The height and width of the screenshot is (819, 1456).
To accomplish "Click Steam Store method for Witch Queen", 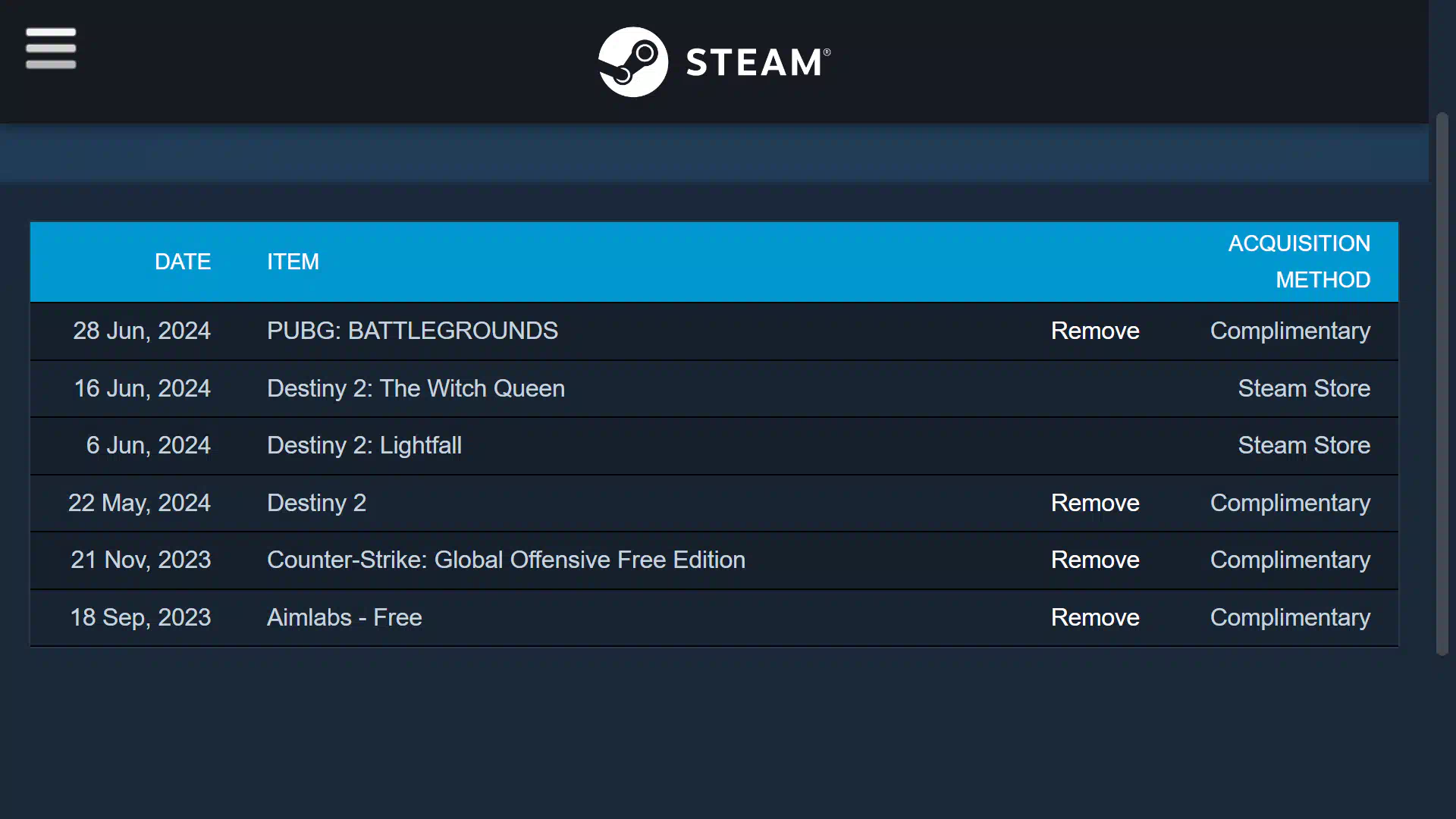I will tap(1304, 389).
